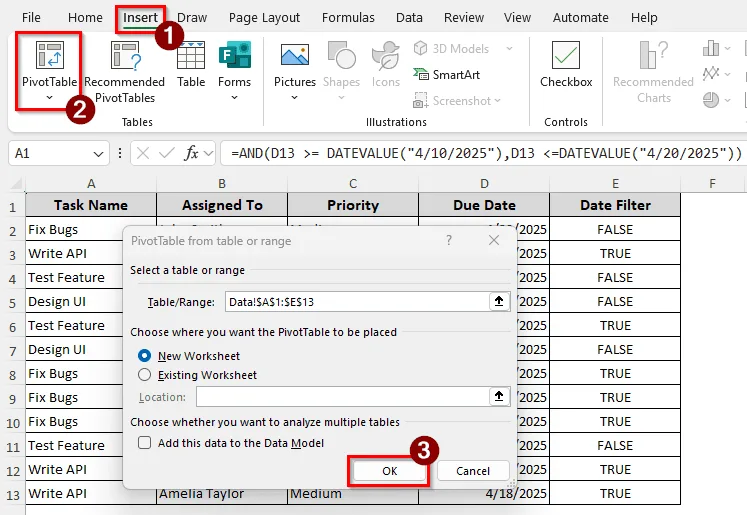Click the Location input field
Image resolution: width=747 pixels, height=515 pixels.
click(343, 396)
